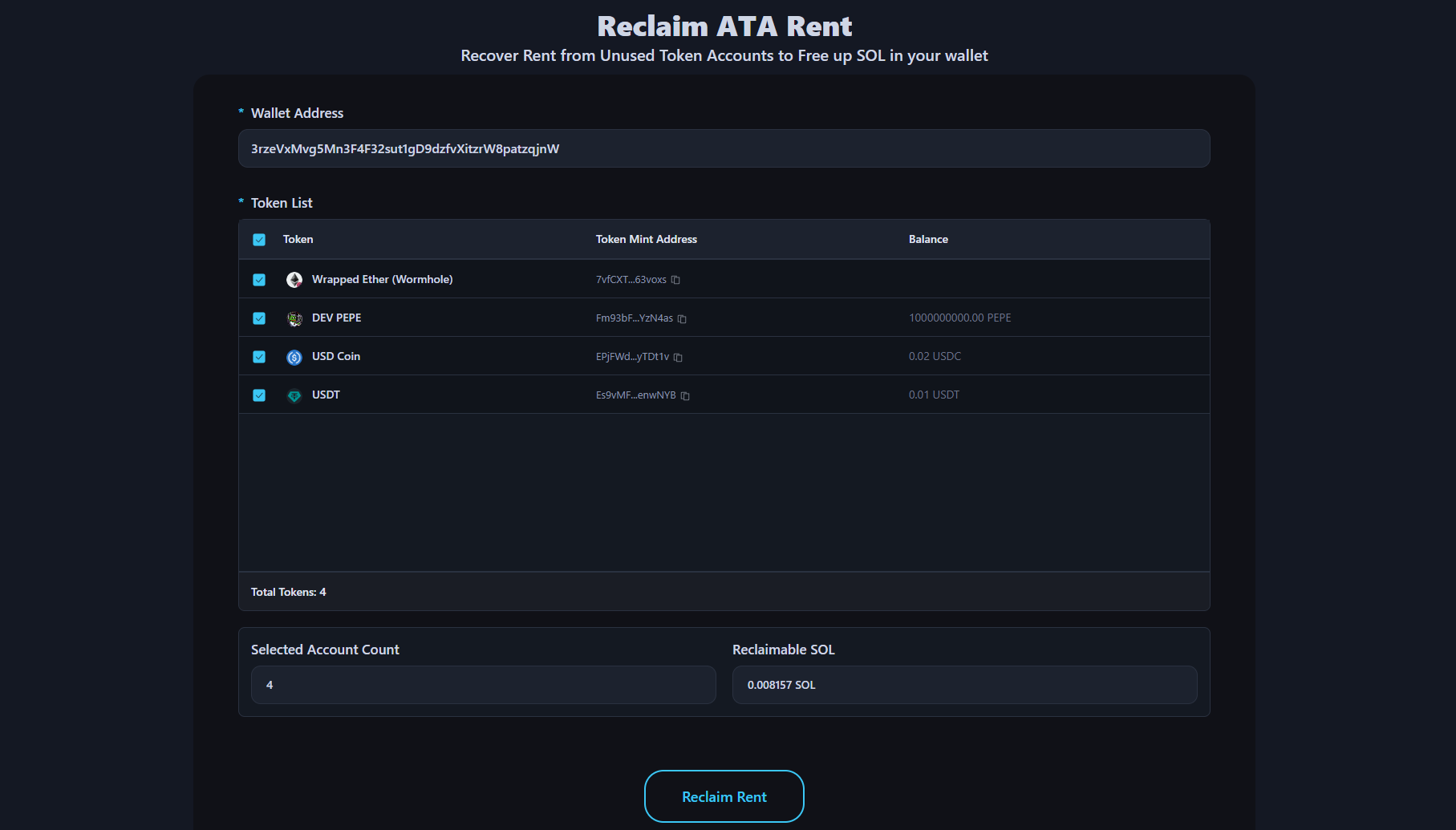Deselect the DEV PEPE token checkbox
Viewport: 1456px width, 830px height.
(259, 318)
